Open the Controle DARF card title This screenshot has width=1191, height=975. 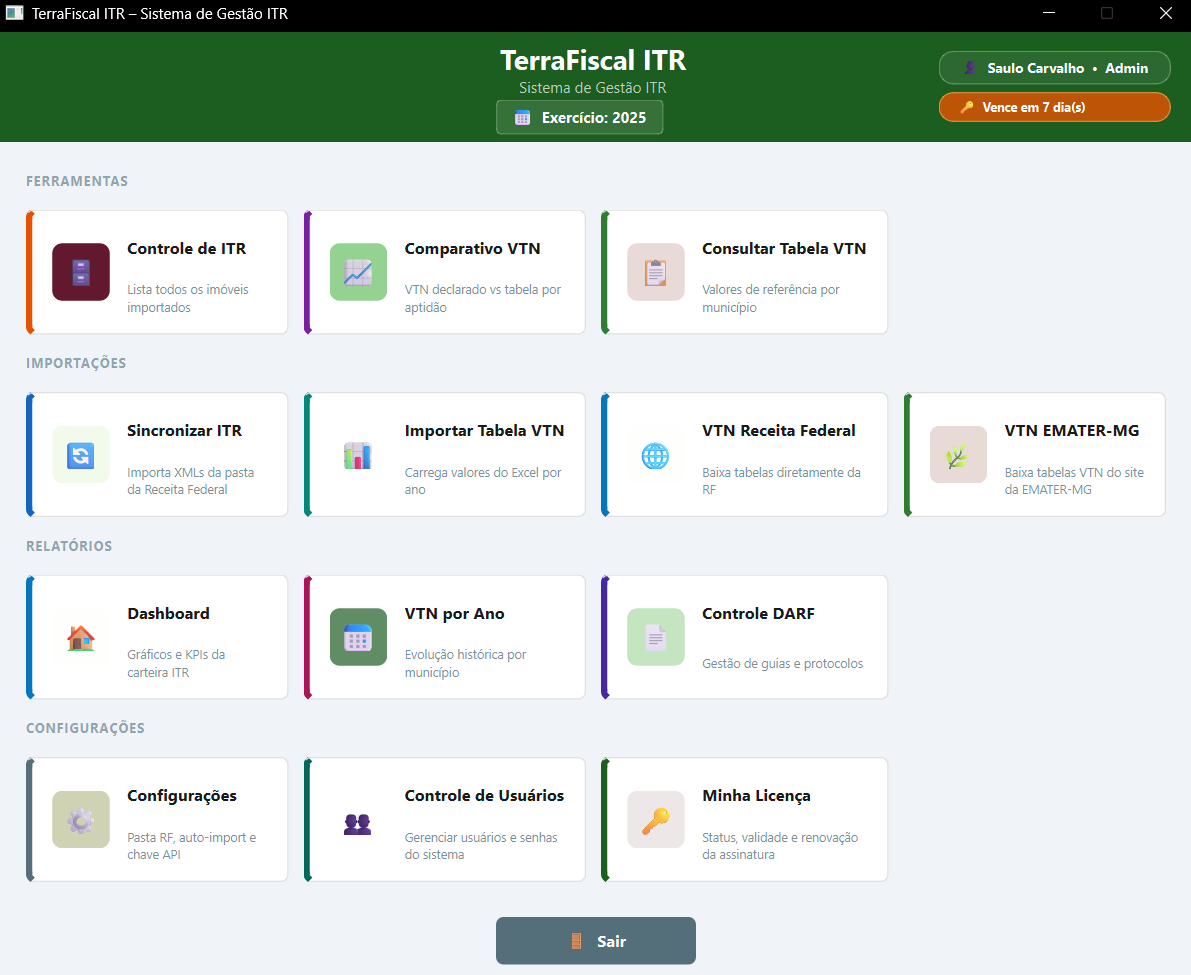(758, 614)
